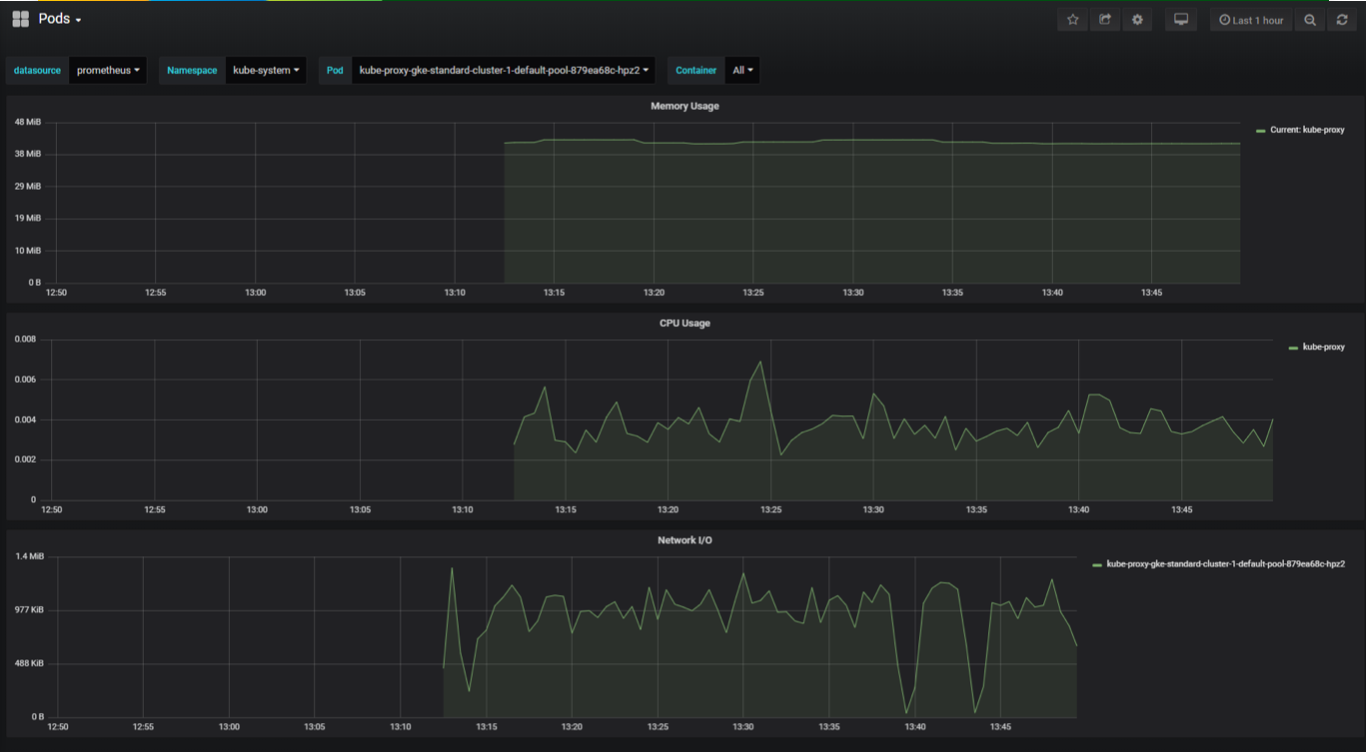The image size is (1366, 752).
Task: Toggle kube-proxy legend in CPU Usage
Action: [1323, 347]
